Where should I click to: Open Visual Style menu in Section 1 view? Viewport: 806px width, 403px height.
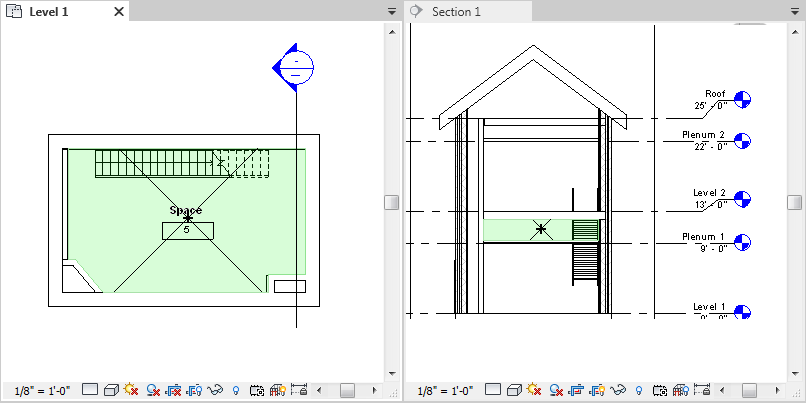(515, 390)
